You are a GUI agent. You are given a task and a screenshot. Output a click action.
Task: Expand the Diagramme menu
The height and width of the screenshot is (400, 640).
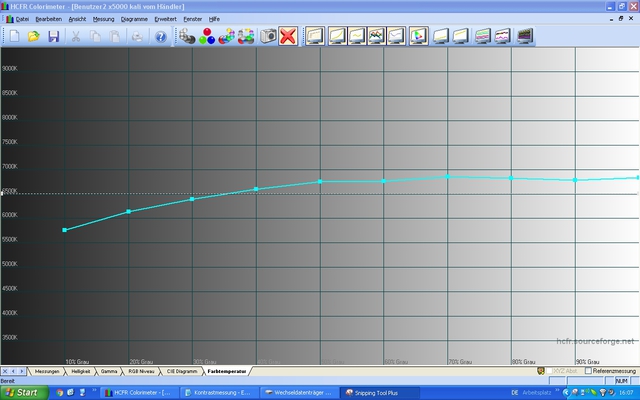[134, 19]
